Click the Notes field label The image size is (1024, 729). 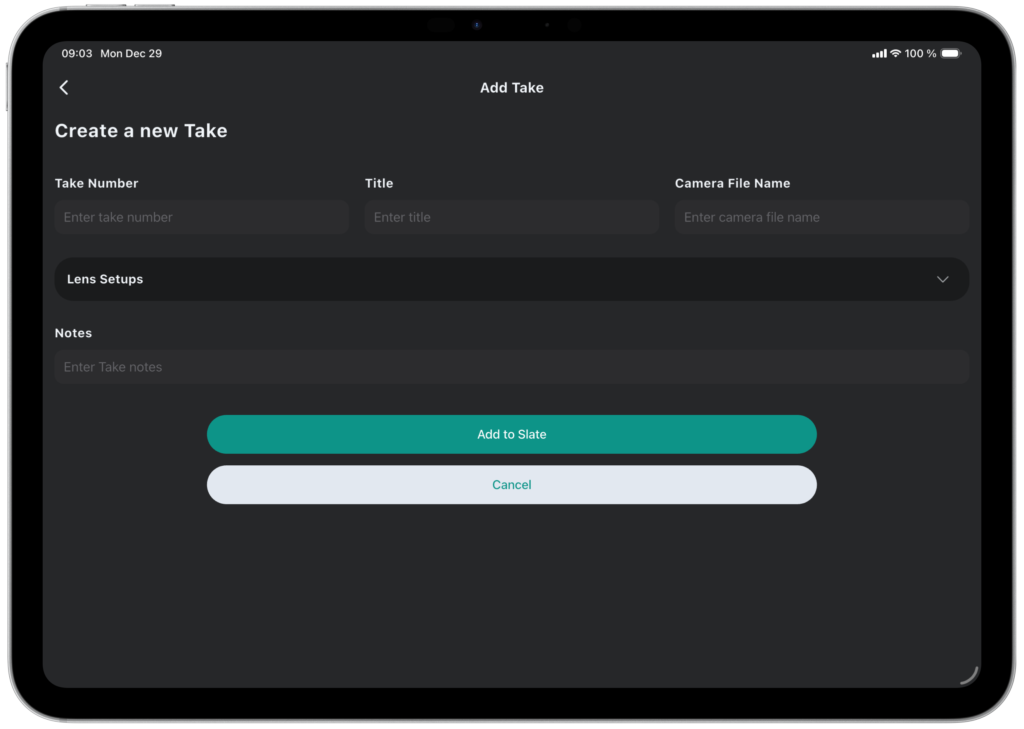click(x=73, y=333)
